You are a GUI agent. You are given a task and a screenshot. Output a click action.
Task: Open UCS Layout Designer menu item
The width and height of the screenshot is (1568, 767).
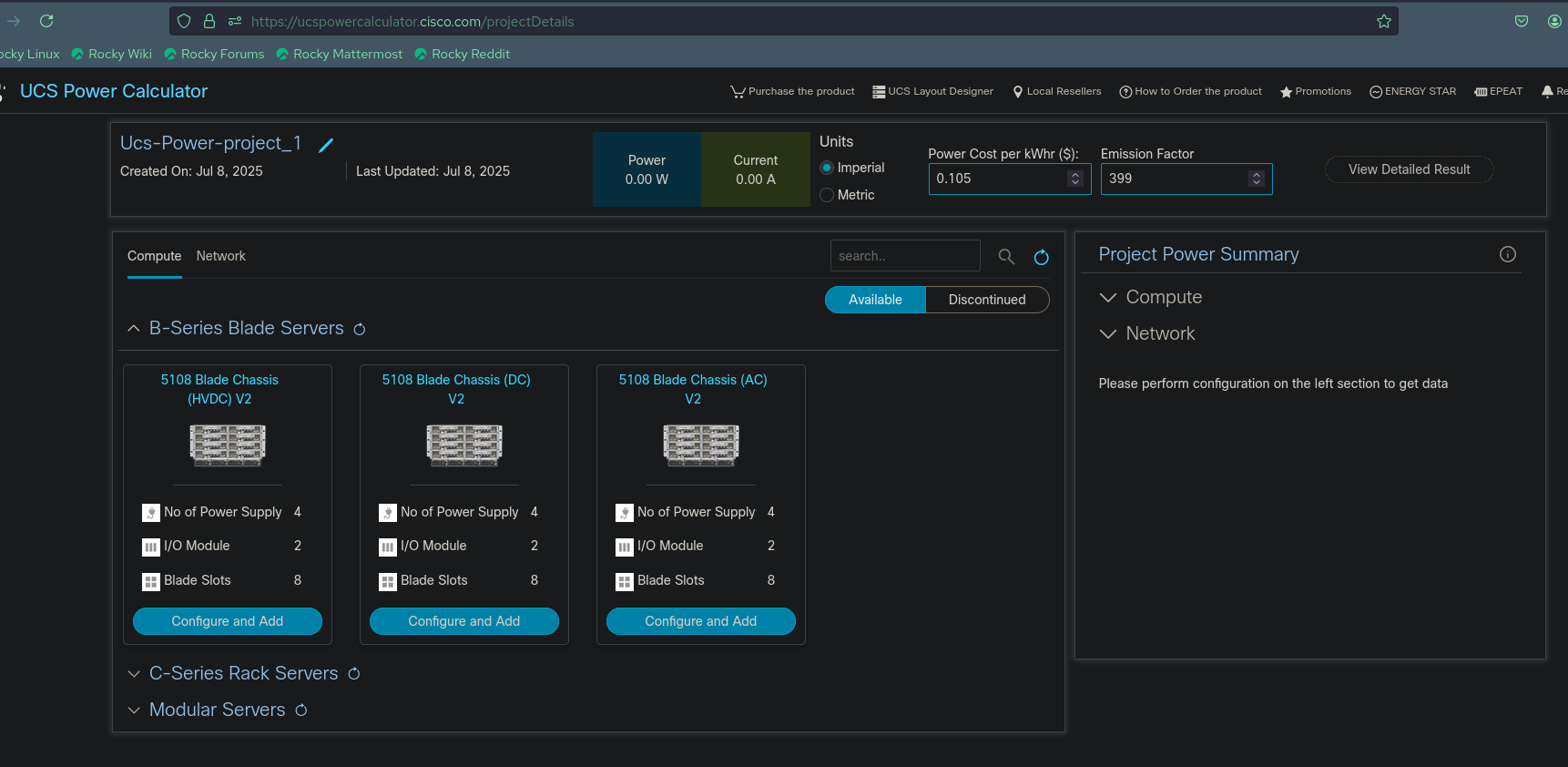click(x=932, y=91)
